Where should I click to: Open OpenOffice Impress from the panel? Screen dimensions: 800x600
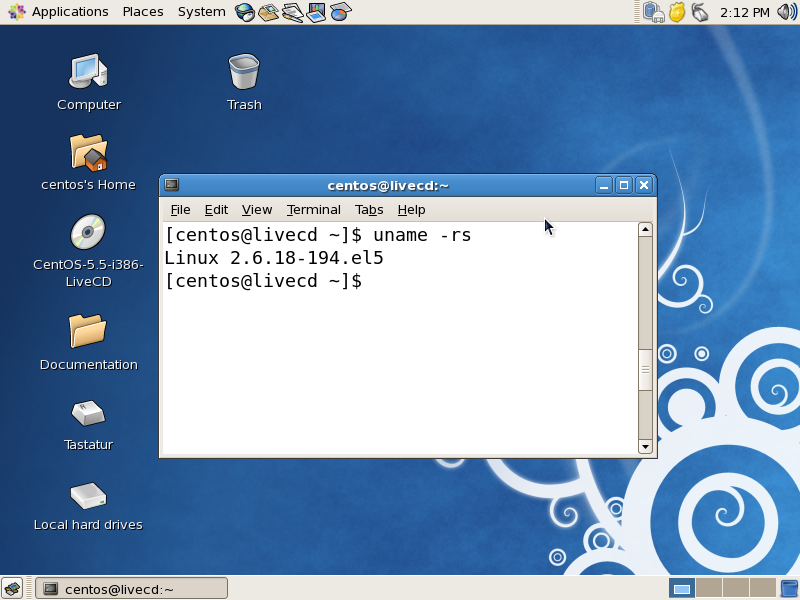tap(317, 11)
